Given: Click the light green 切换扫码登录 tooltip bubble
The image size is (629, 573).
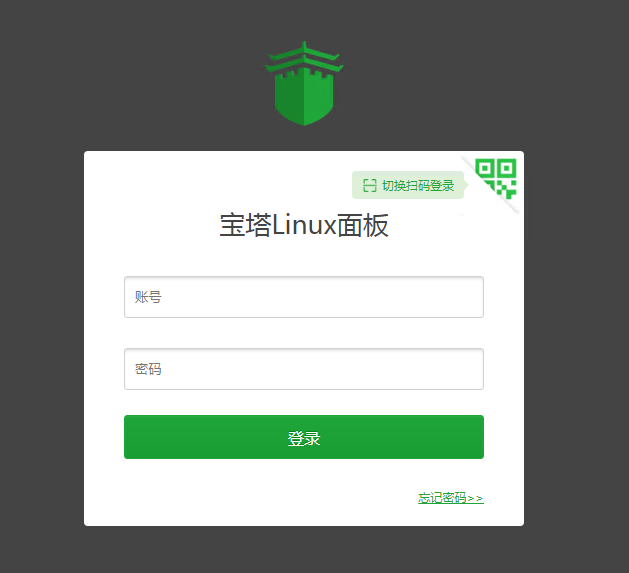Looking at the screenshot, I should pyautogui.click(x=408, y=185).
